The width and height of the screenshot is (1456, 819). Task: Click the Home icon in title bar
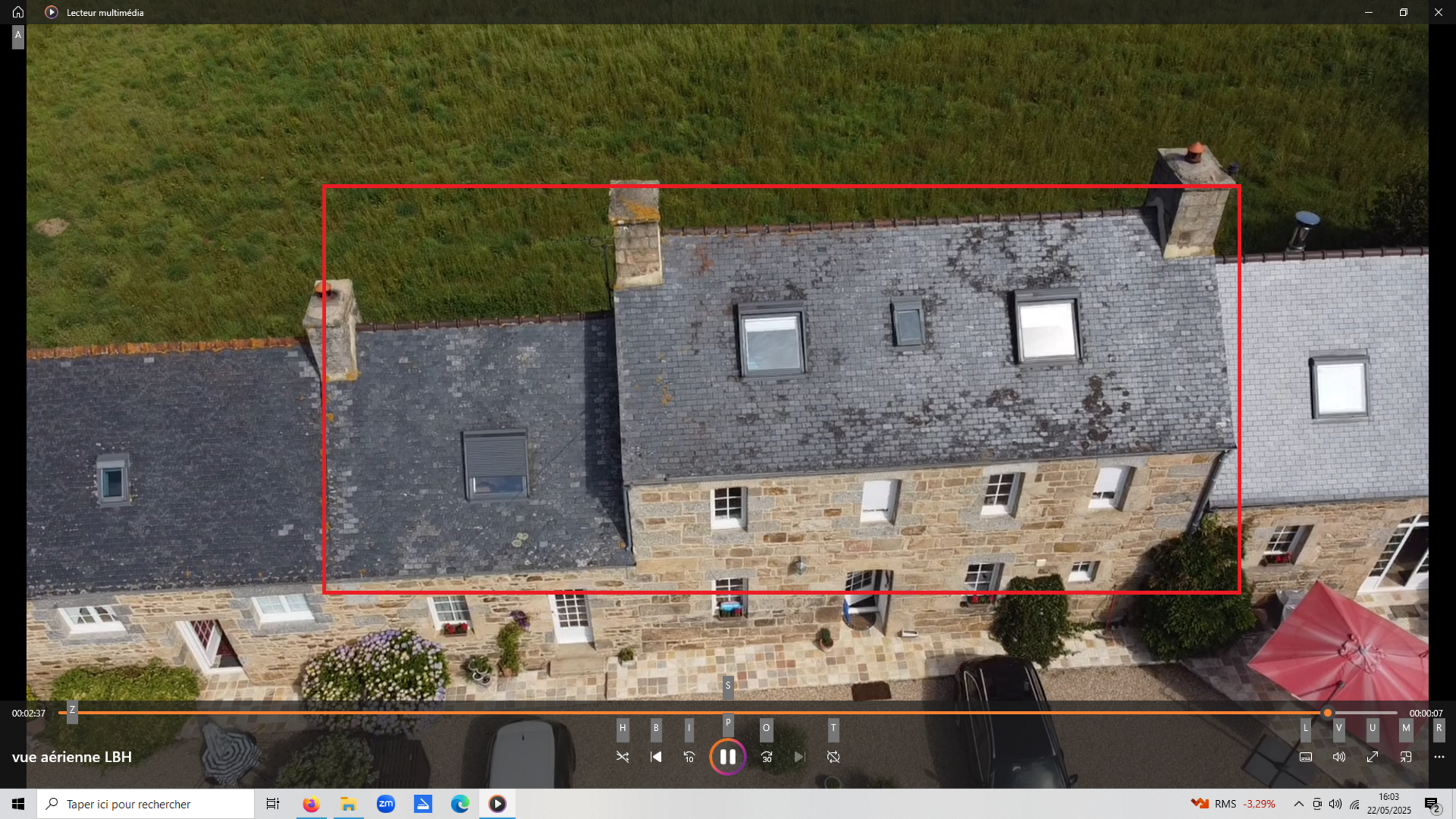pyautogui.click(x=18, y=12)
